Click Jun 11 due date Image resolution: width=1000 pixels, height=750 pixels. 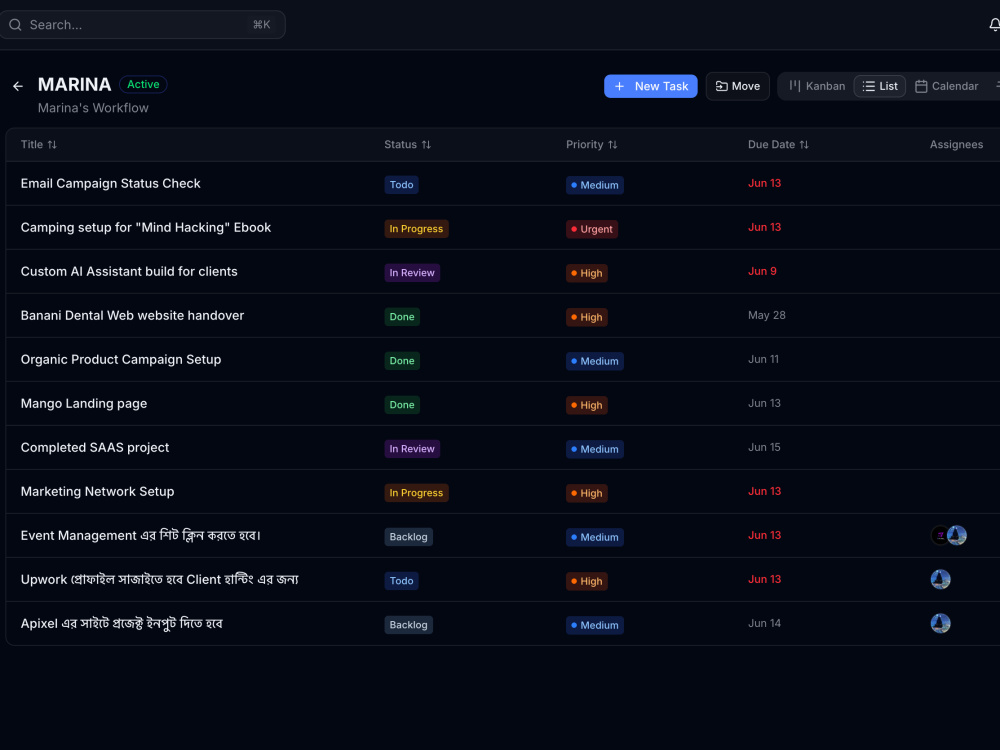pos(763,359)
